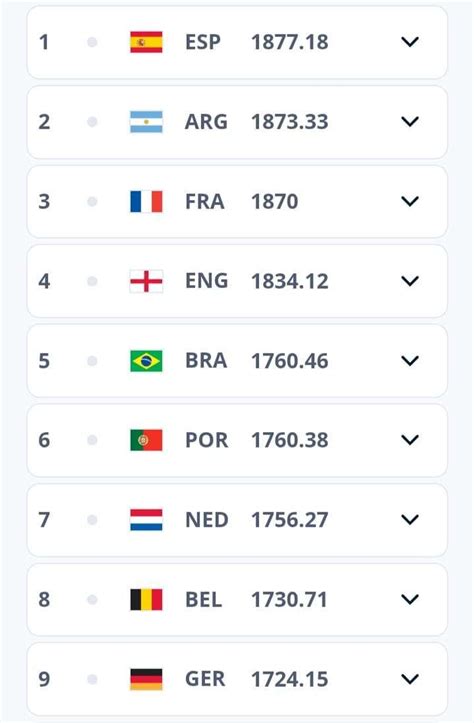474x723 pixels.
Task: Click the rank-change dot beside Belgium
Action: click(x=92, y=599)
